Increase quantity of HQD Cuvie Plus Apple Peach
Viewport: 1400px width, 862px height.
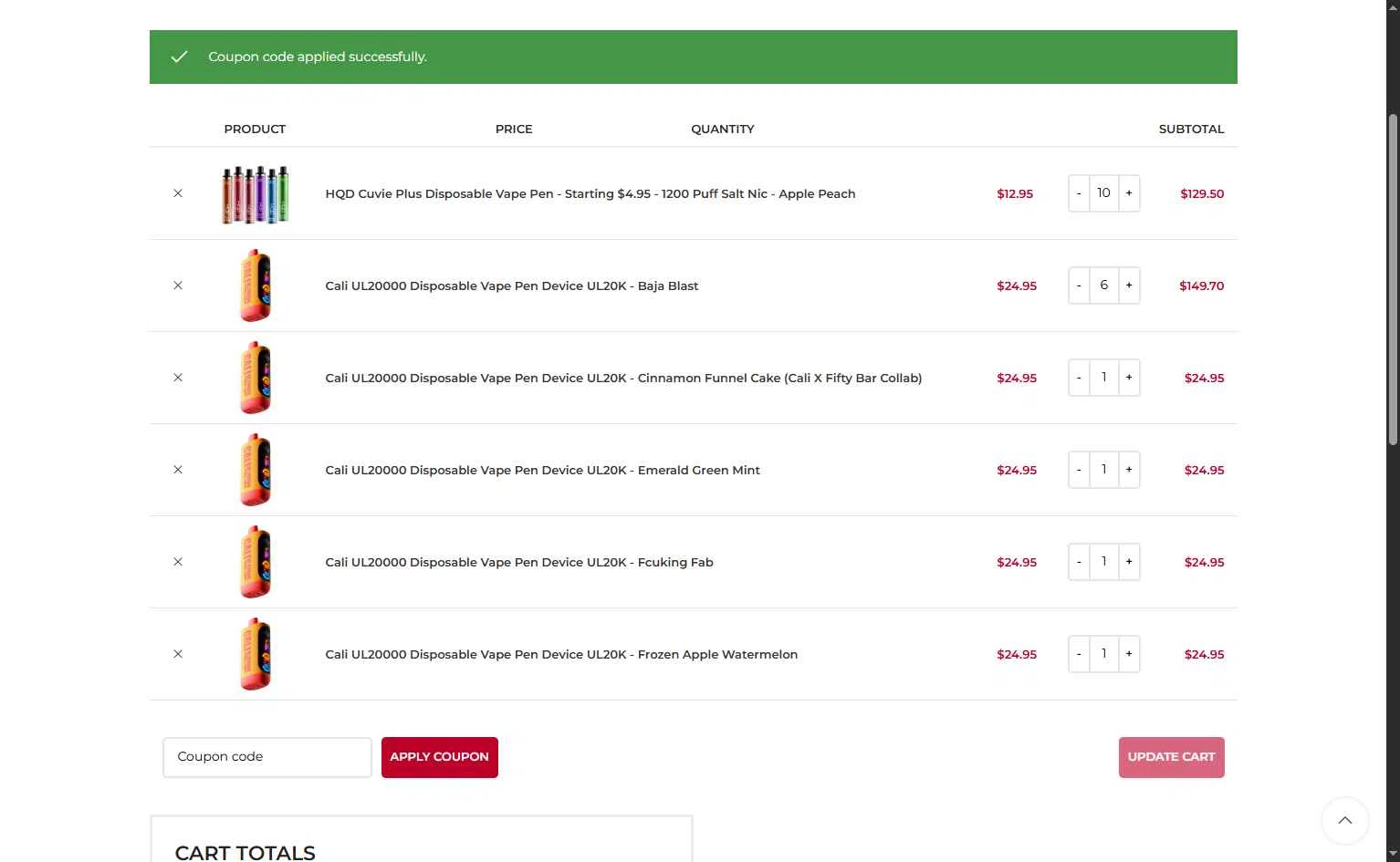pyautogui.click(x=1129, y=193)
